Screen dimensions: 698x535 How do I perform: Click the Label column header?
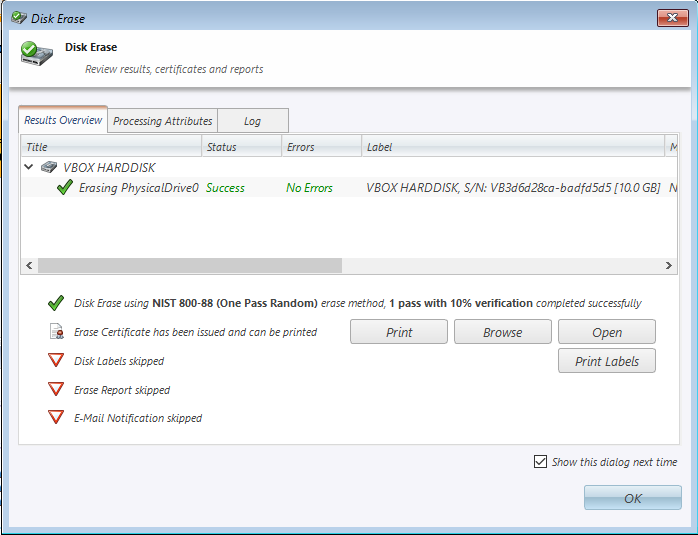pyautogui.click(x=513, y=146)
